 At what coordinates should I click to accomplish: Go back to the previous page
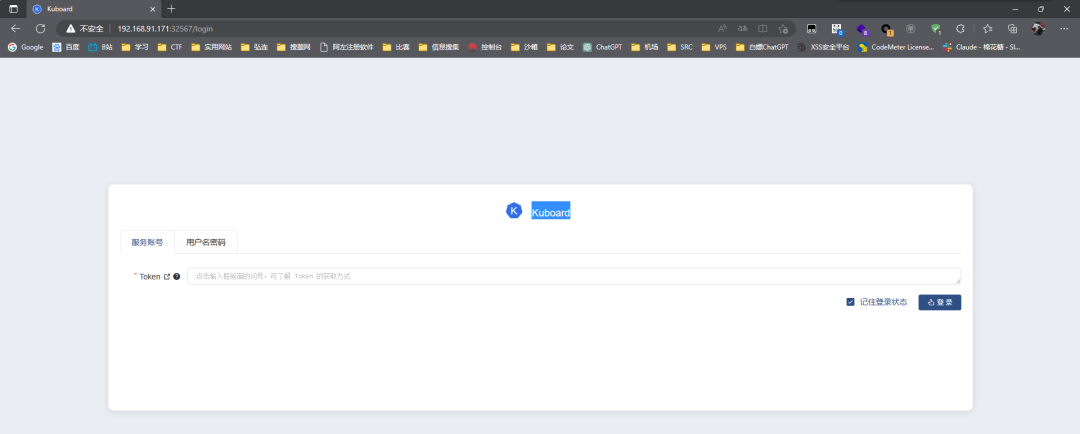[15, 29]
